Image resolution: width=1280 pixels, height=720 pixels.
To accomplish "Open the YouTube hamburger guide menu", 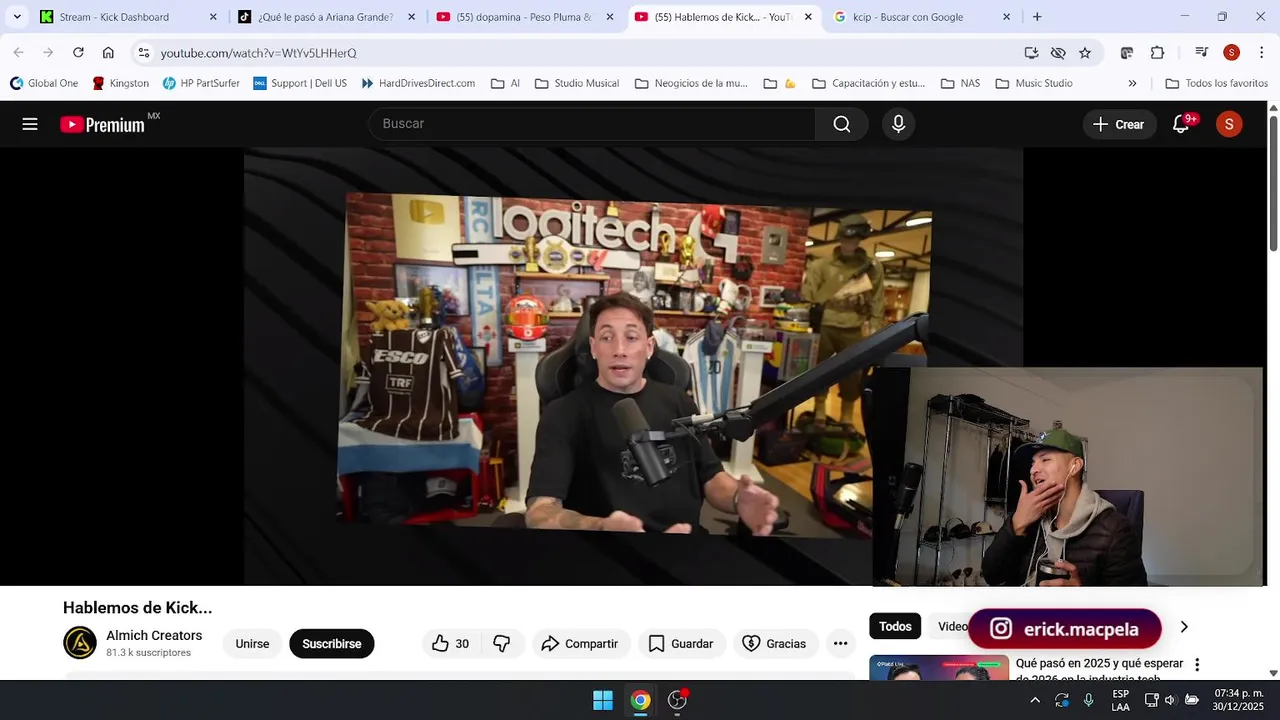I will [x=30, y=124].
